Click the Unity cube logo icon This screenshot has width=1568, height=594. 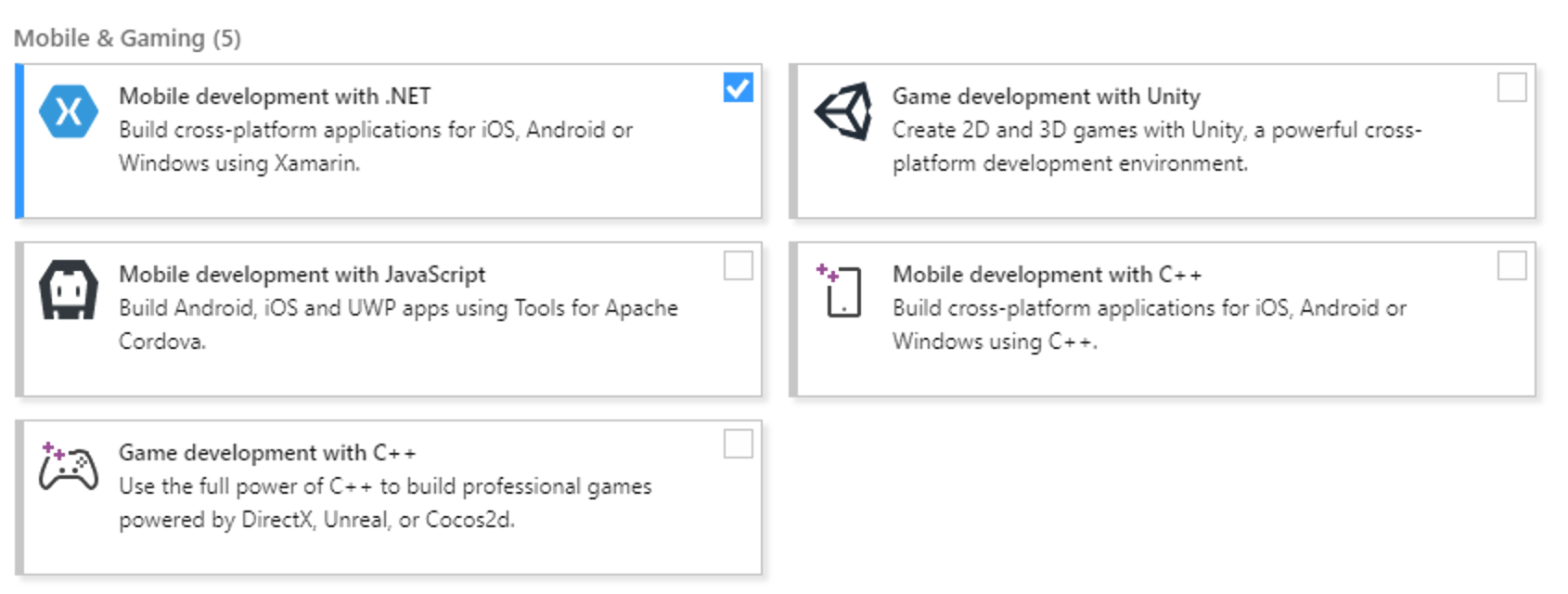coord(843,111)
